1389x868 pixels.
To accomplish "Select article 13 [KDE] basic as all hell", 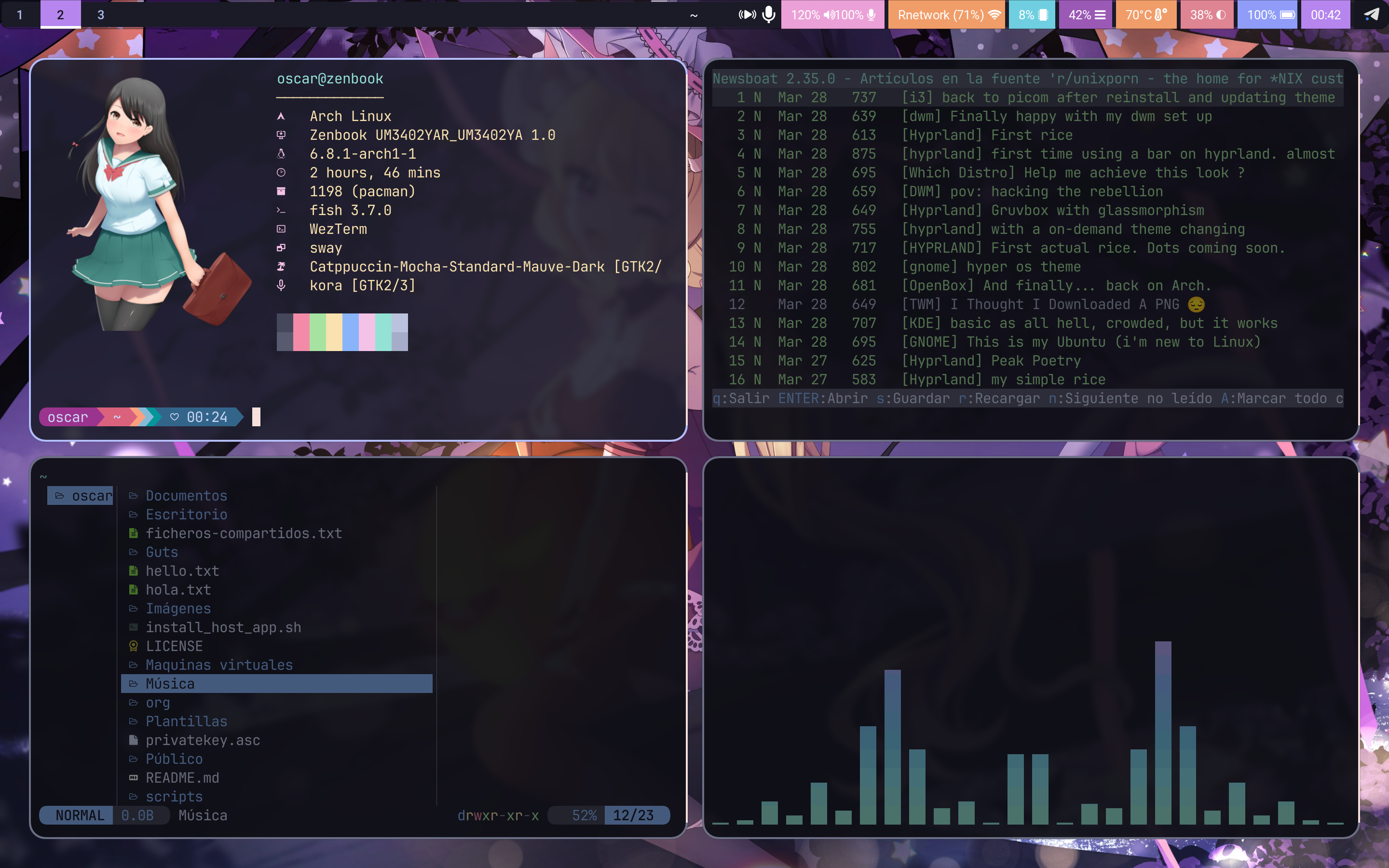I will point(1027,323).
